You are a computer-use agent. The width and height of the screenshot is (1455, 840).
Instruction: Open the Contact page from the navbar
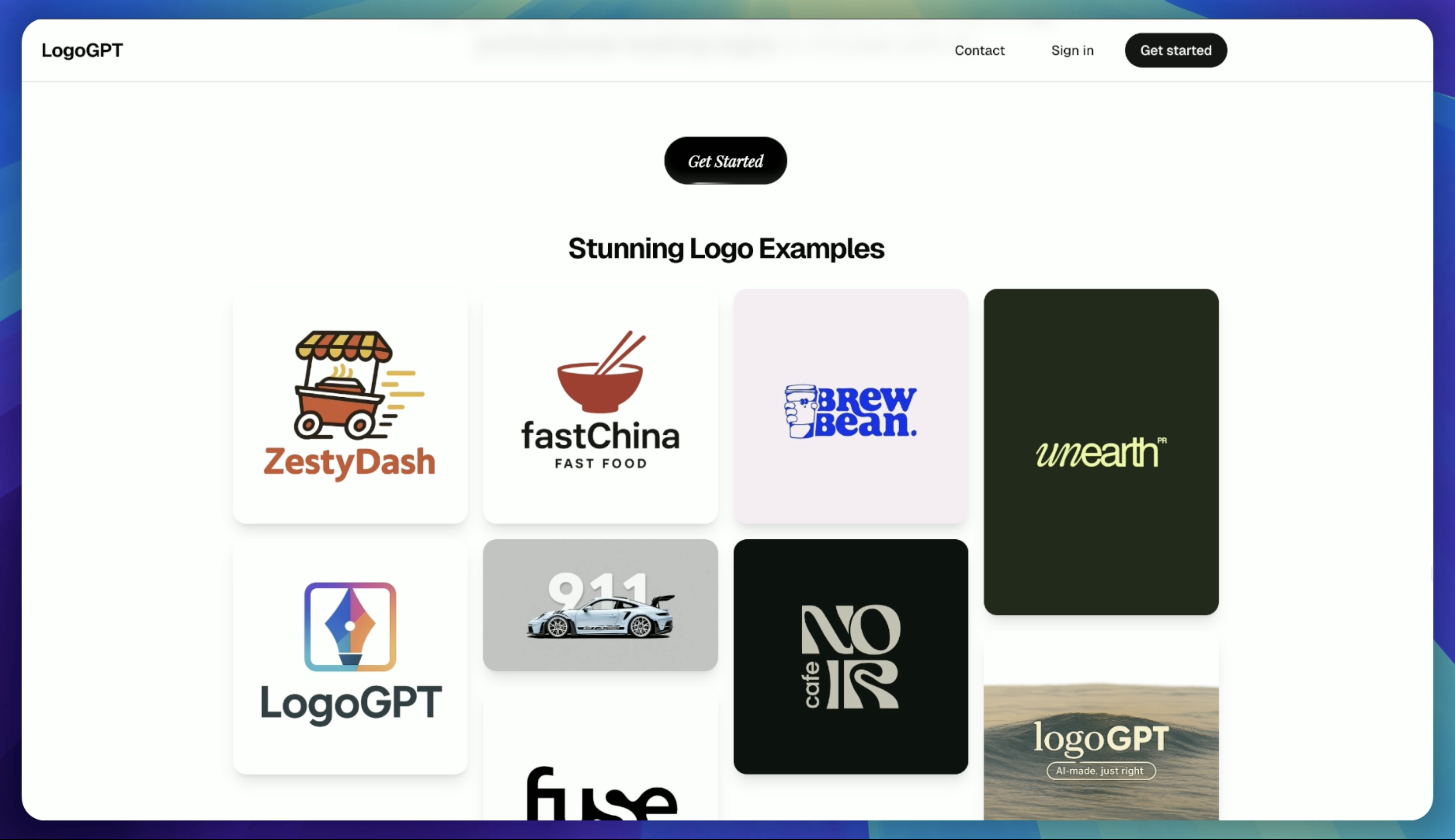pos(979,50)
